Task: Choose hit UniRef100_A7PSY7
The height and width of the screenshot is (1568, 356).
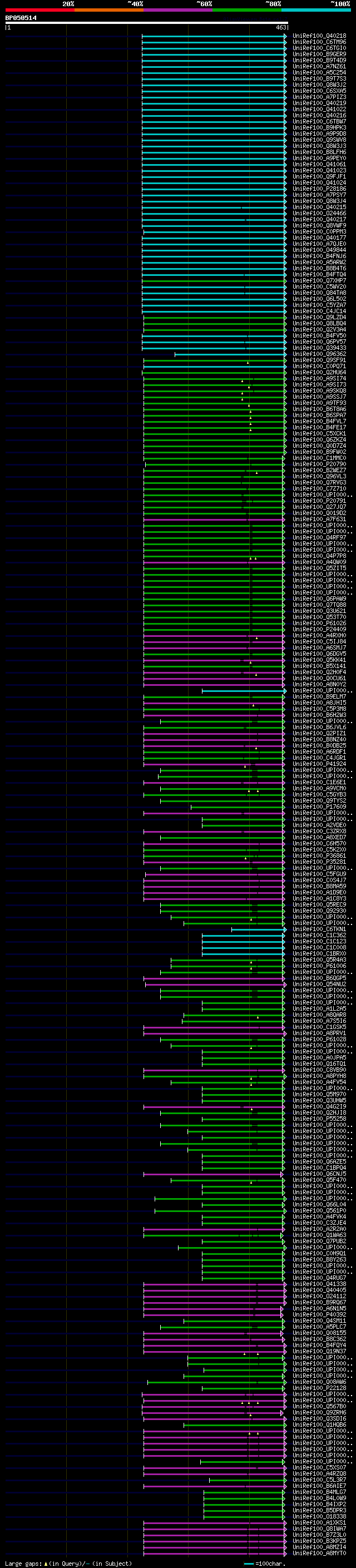Action: click(319, 195)
